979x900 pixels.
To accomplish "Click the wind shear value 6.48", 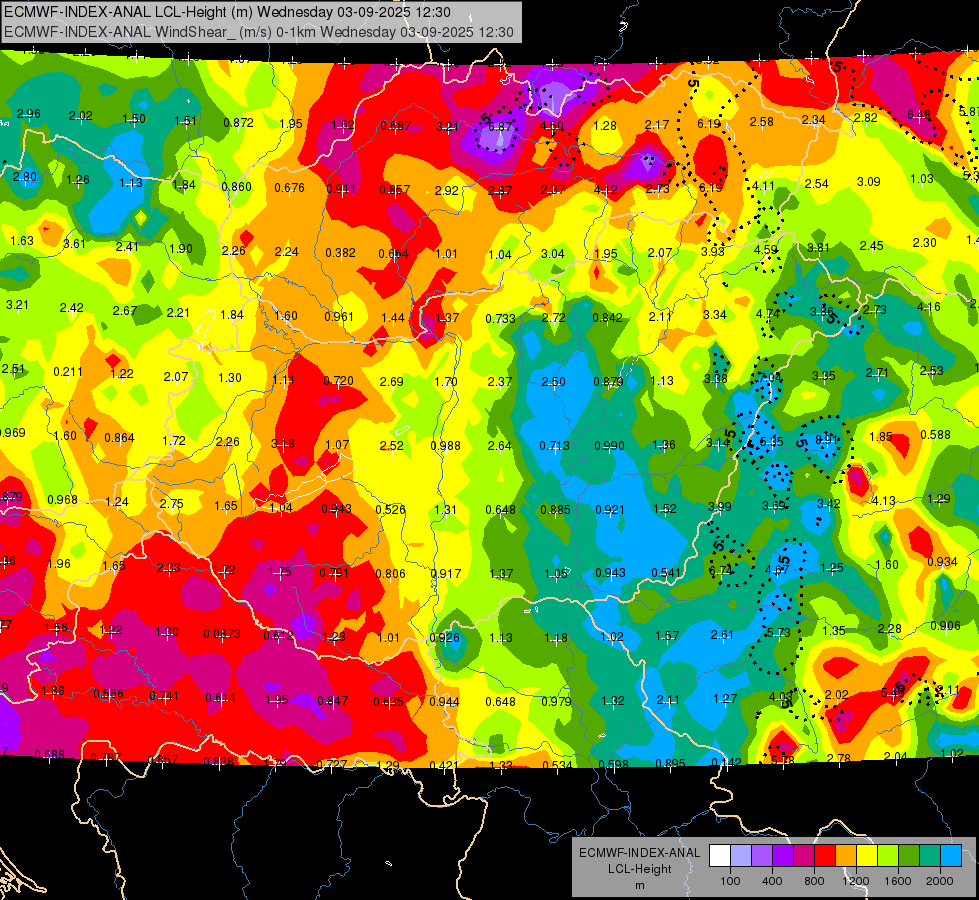I will coord(919,114).
